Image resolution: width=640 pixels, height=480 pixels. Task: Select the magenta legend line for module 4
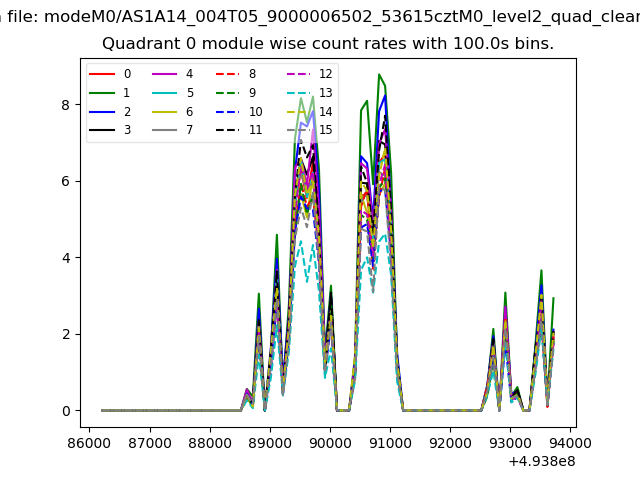pos(165,74)
